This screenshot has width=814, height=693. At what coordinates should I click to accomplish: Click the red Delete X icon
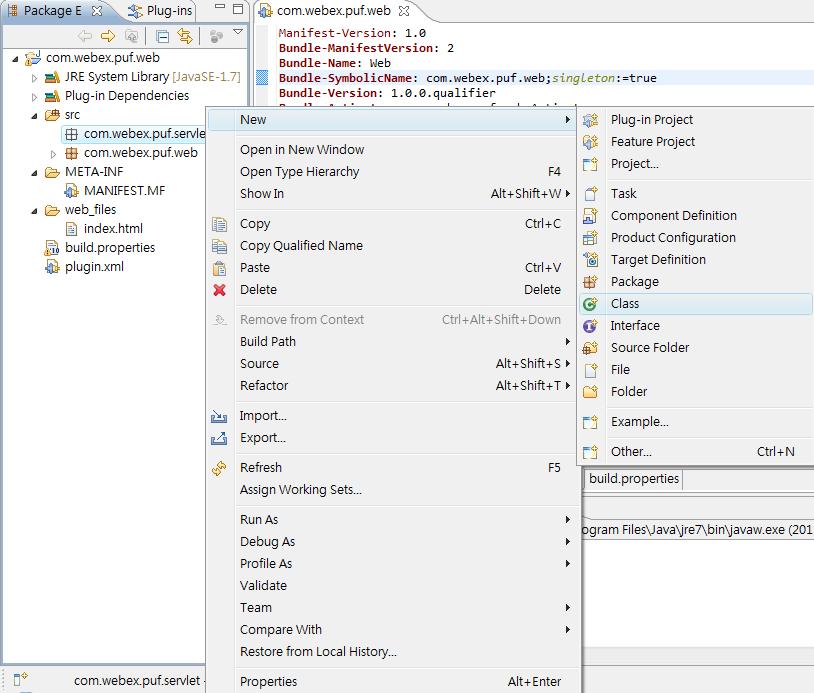coord(220,290)
